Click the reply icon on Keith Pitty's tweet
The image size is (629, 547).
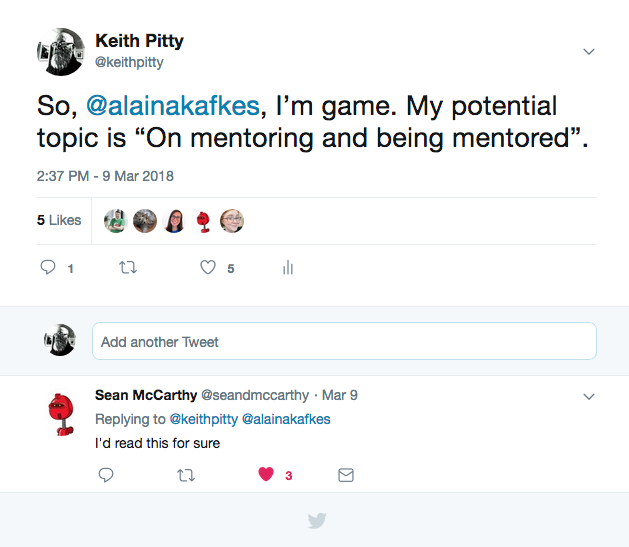click(48, 267)
